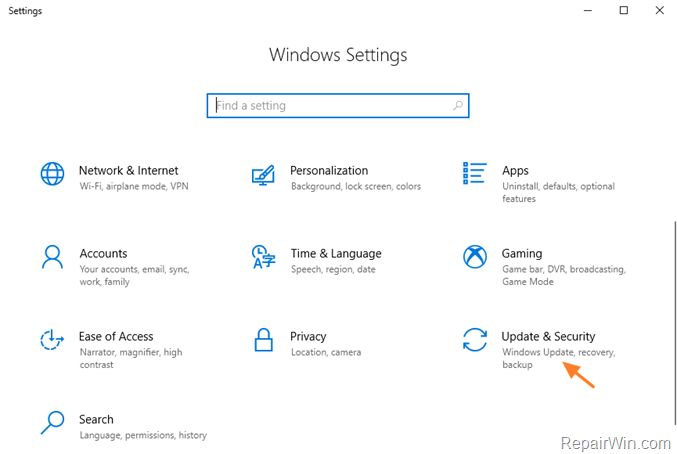Click 'Language, permissions, history' description
The image size is (677, 454).
click(x=143, y=435)
